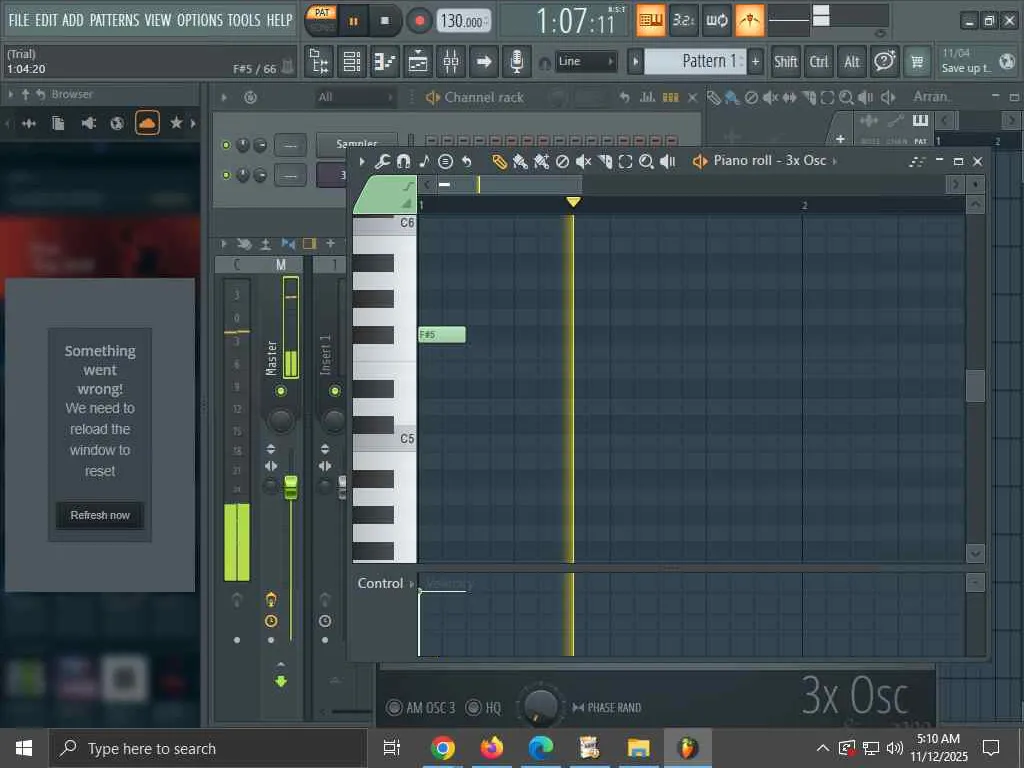Toggle the countdown before recording button
This screenshot has width=1024, height=768.
tap(683, 20)
